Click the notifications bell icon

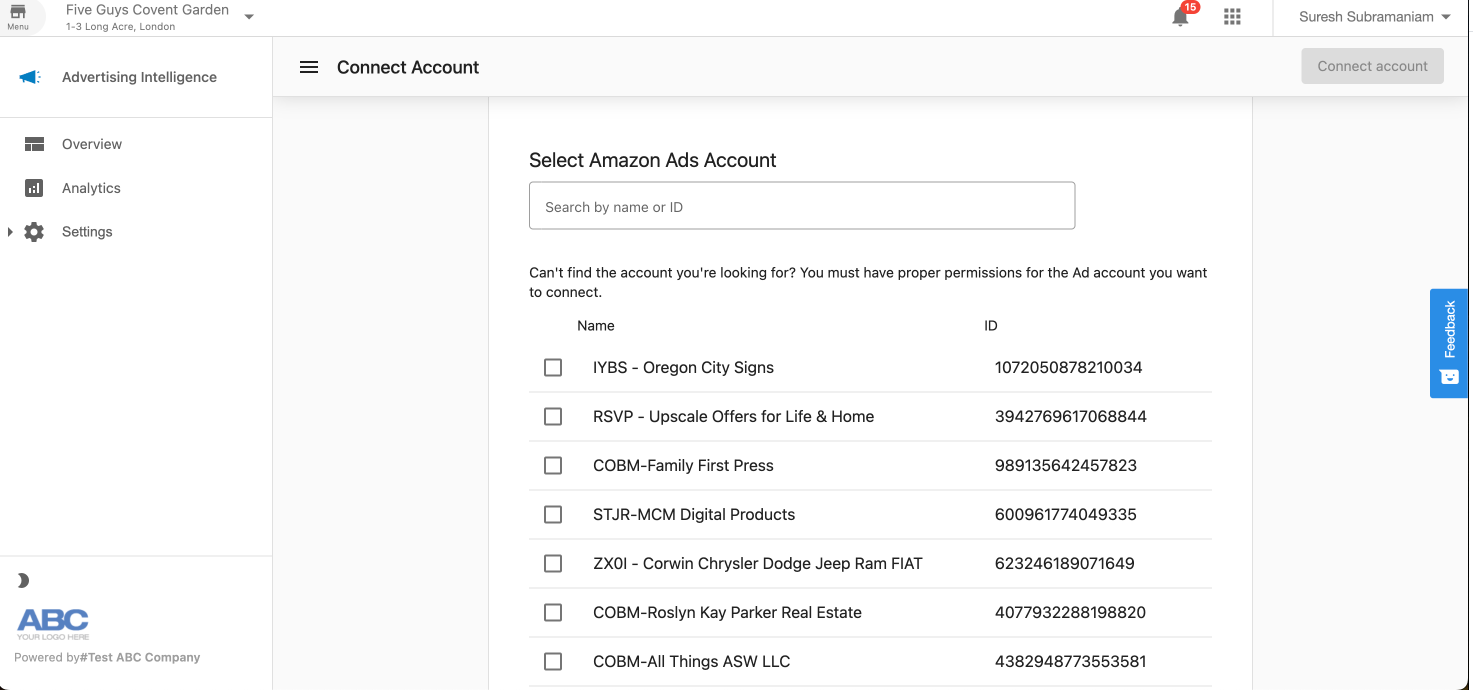click(1181, 17)
